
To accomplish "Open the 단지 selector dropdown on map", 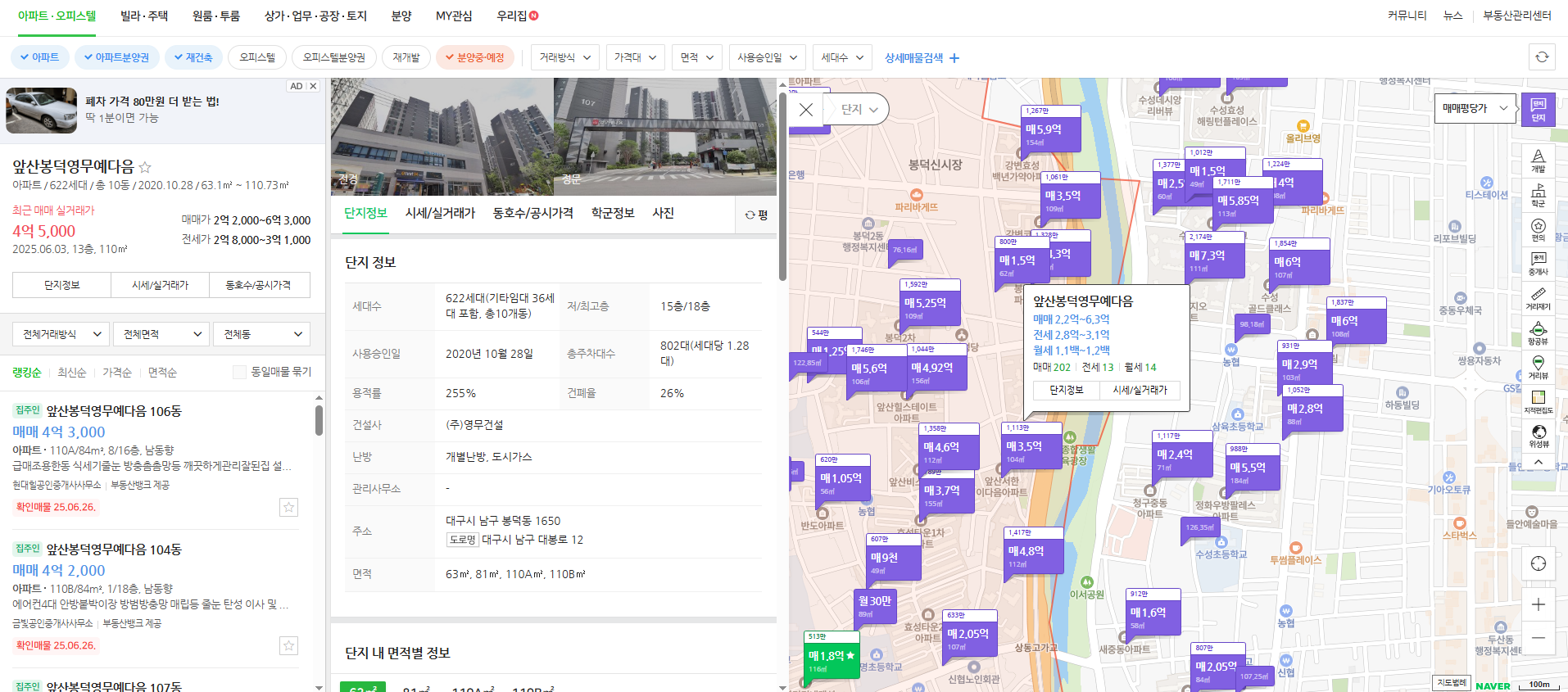I will pos(859,109).
